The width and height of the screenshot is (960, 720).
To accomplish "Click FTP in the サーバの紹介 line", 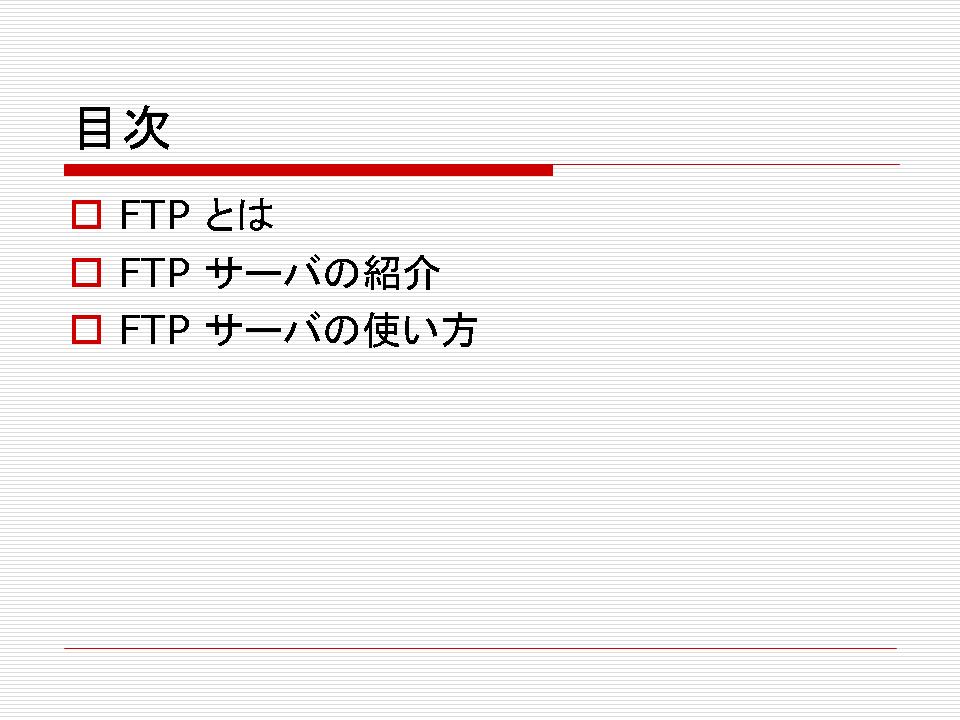I will click(x=155, y=272).
